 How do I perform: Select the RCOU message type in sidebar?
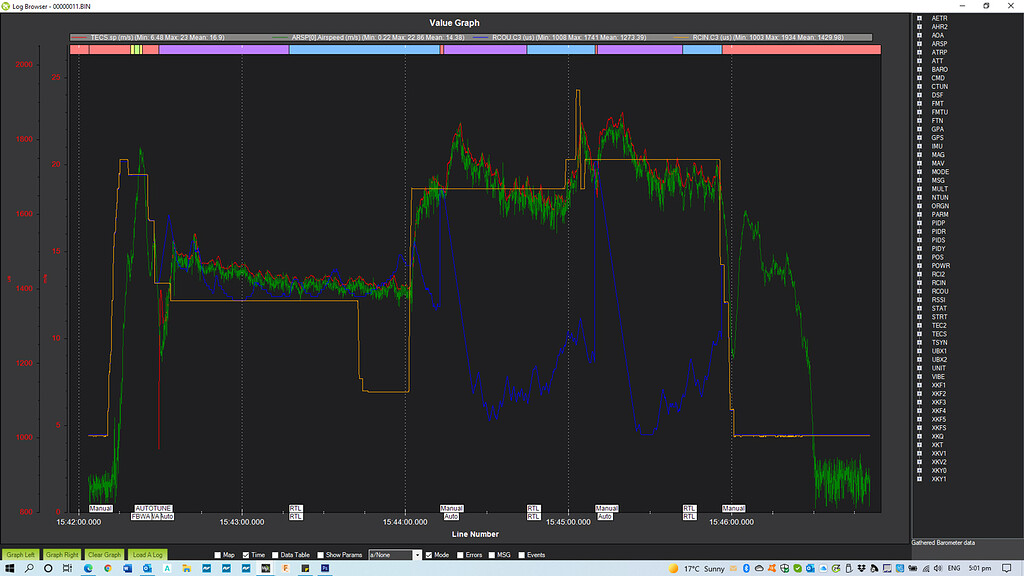[940, 290]
